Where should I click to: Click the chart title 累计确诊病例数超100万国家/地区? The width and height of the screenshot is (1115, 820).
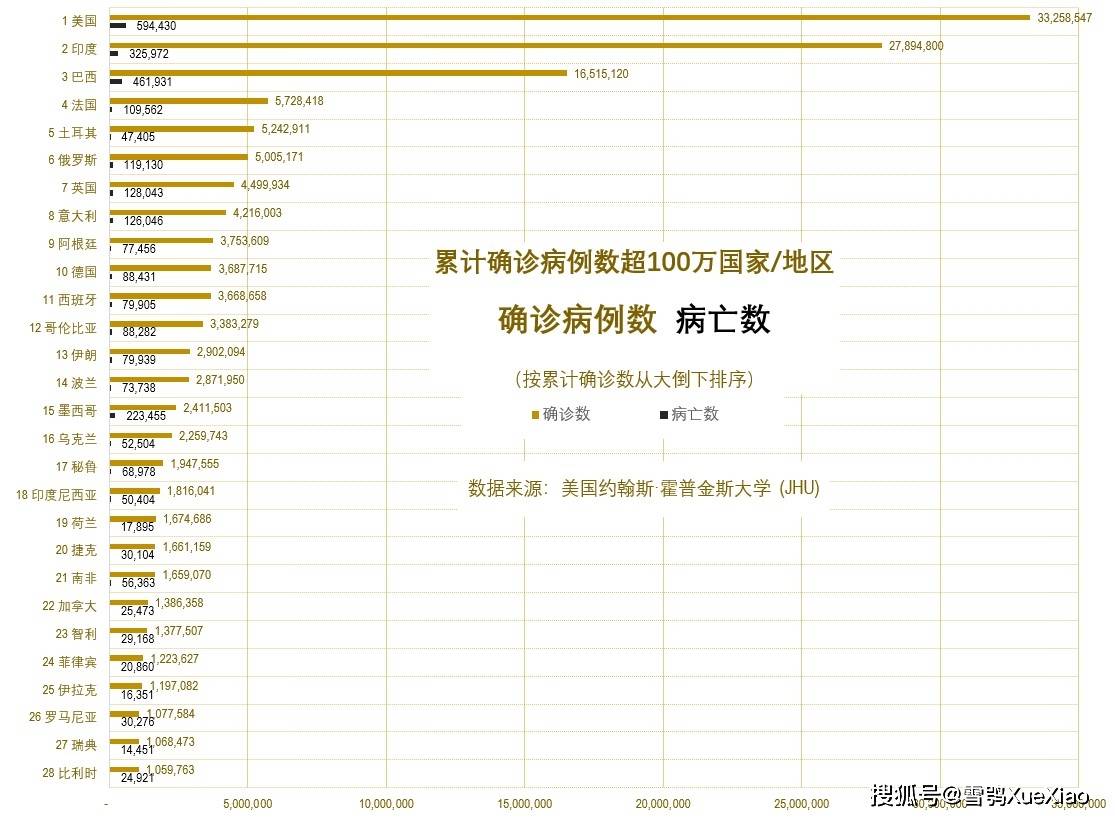pyautogui.click(x=635, y=263)
